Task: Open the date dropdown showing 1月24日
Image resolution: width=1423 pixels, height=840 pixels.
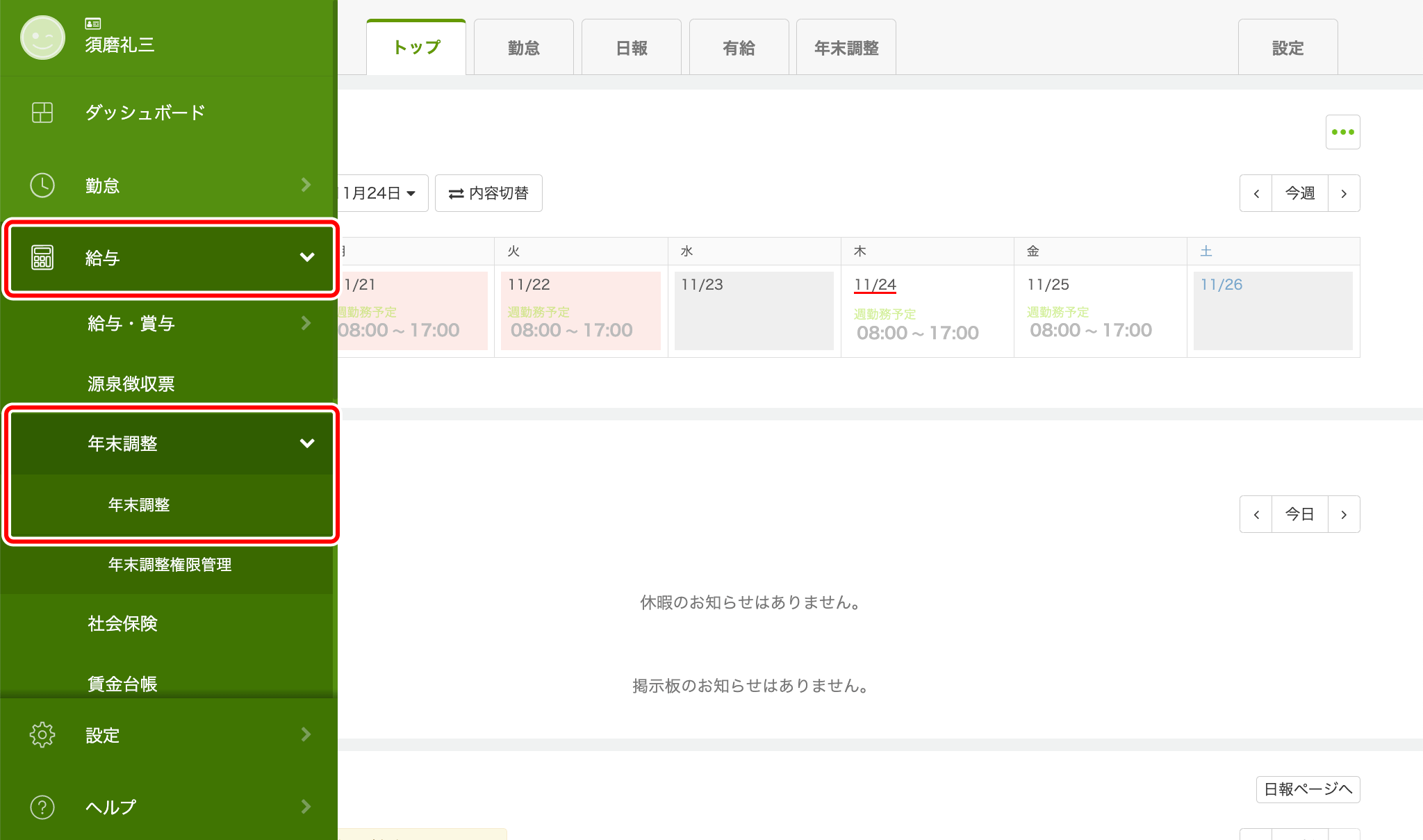Action: (x=381, y=193)
